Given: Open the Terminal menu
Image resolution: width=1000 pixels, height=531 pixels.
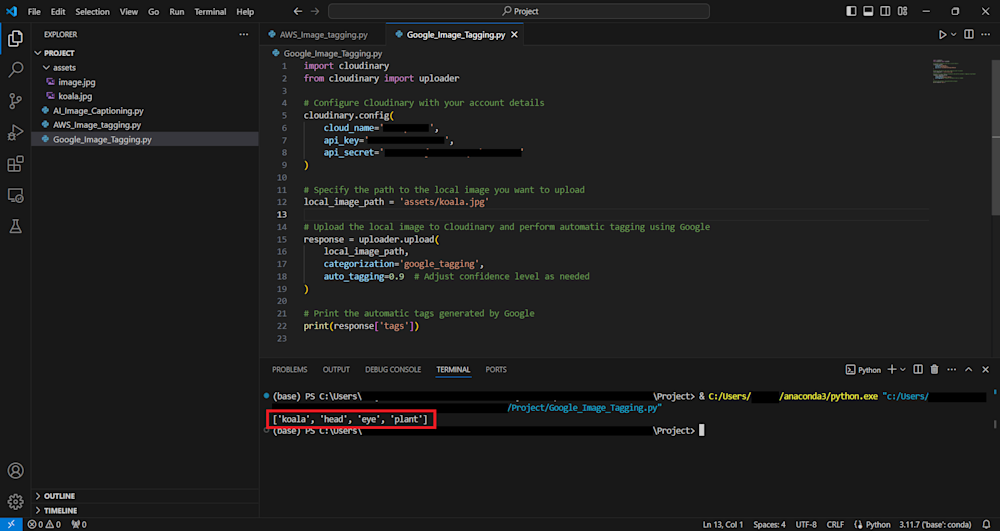Looking at the screenshot, I should 210,11.
